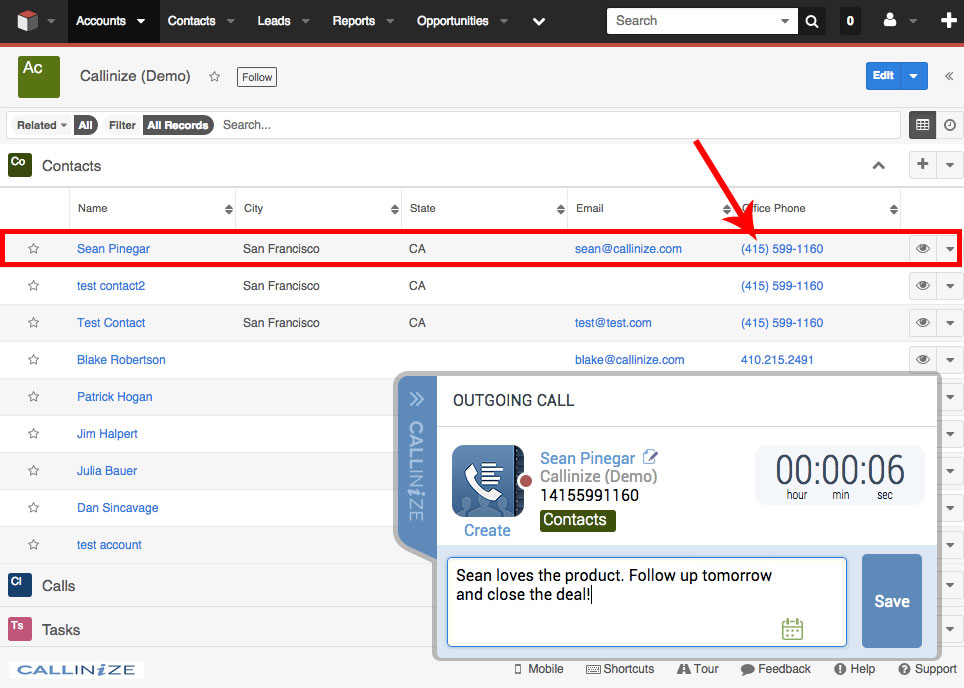Go to Contacts tab in navbar
964x688 pixels.
pos(191,21)
